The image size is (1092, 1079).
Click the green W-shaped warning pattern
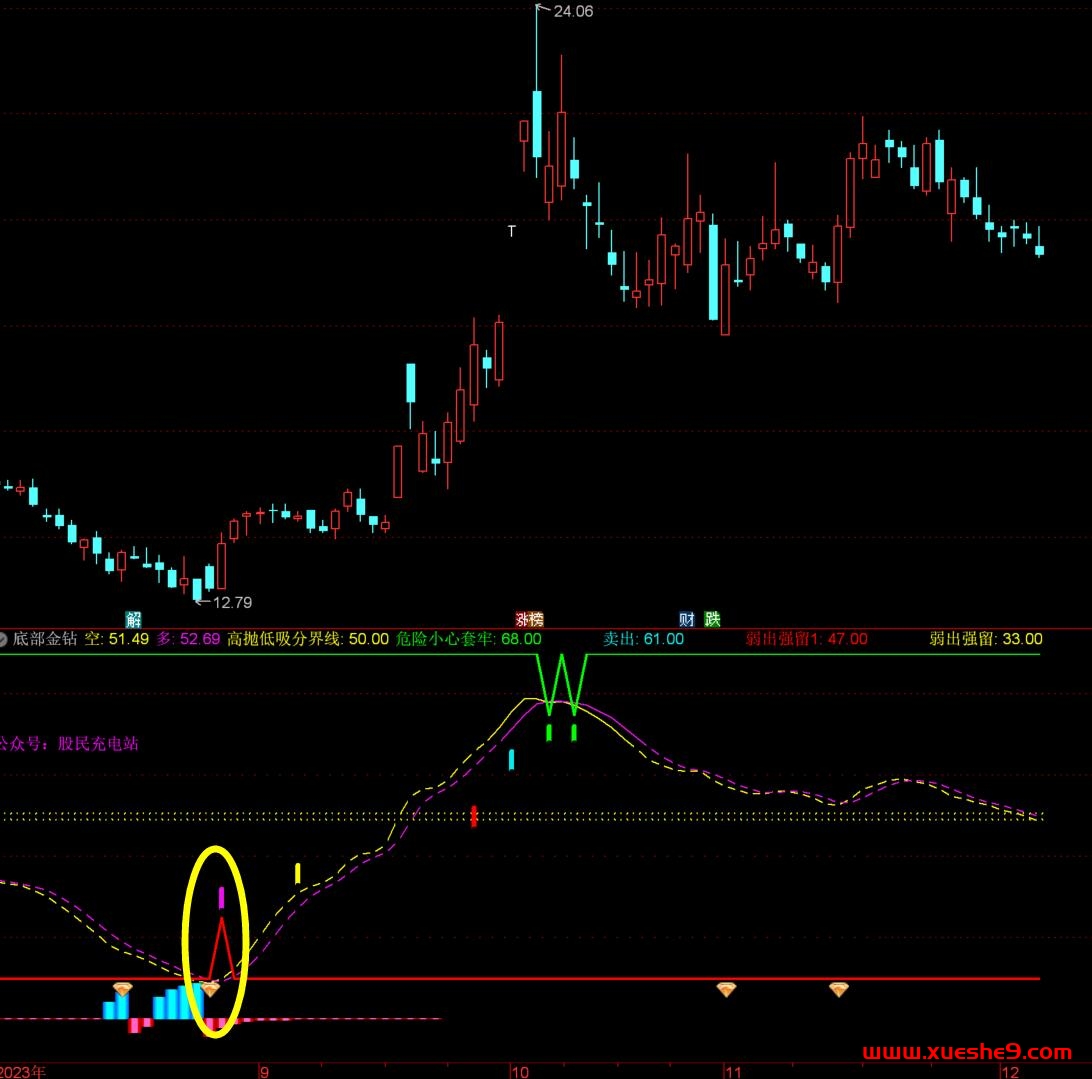[561, 682]
